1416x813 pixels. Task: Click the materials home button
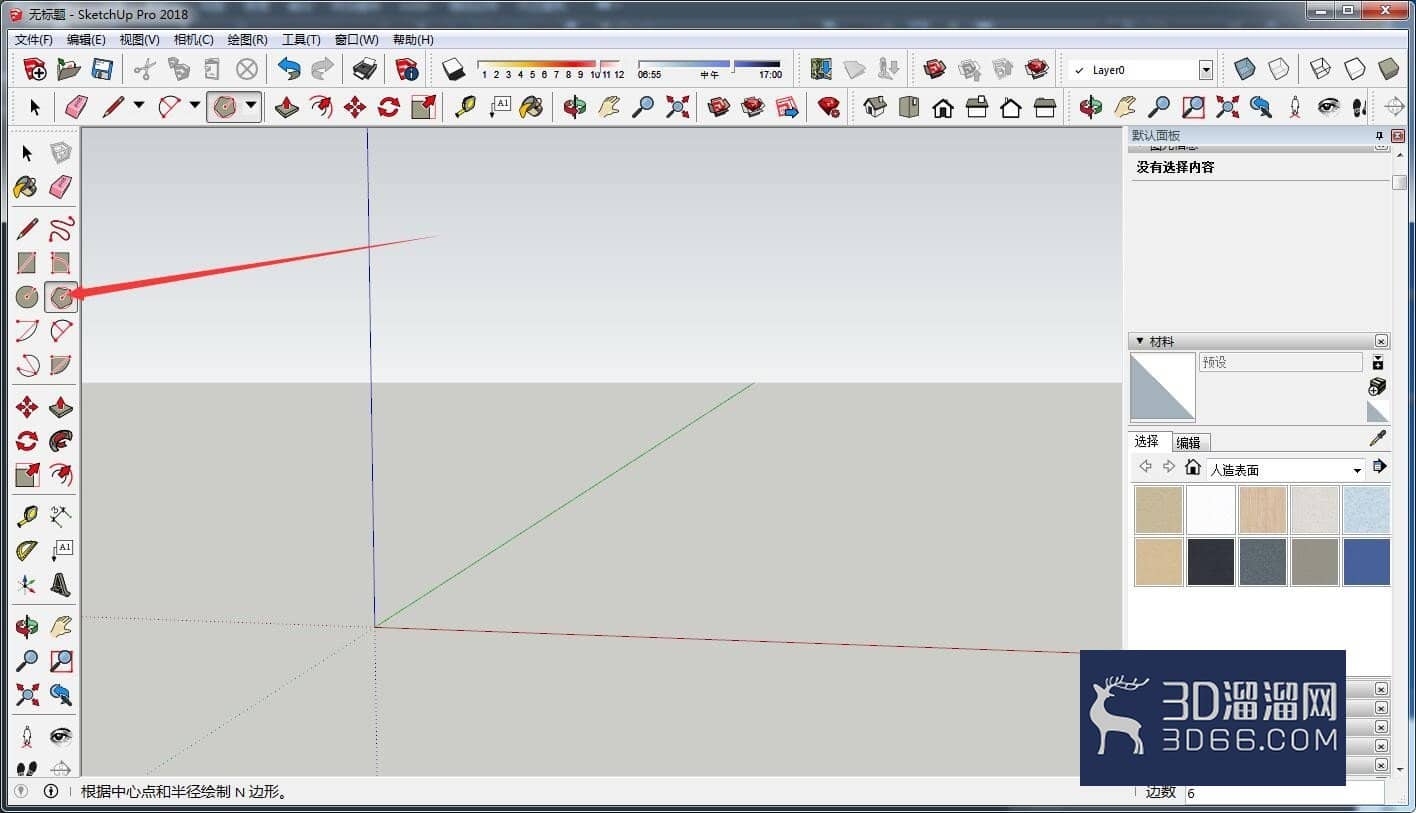point(1192,467)
